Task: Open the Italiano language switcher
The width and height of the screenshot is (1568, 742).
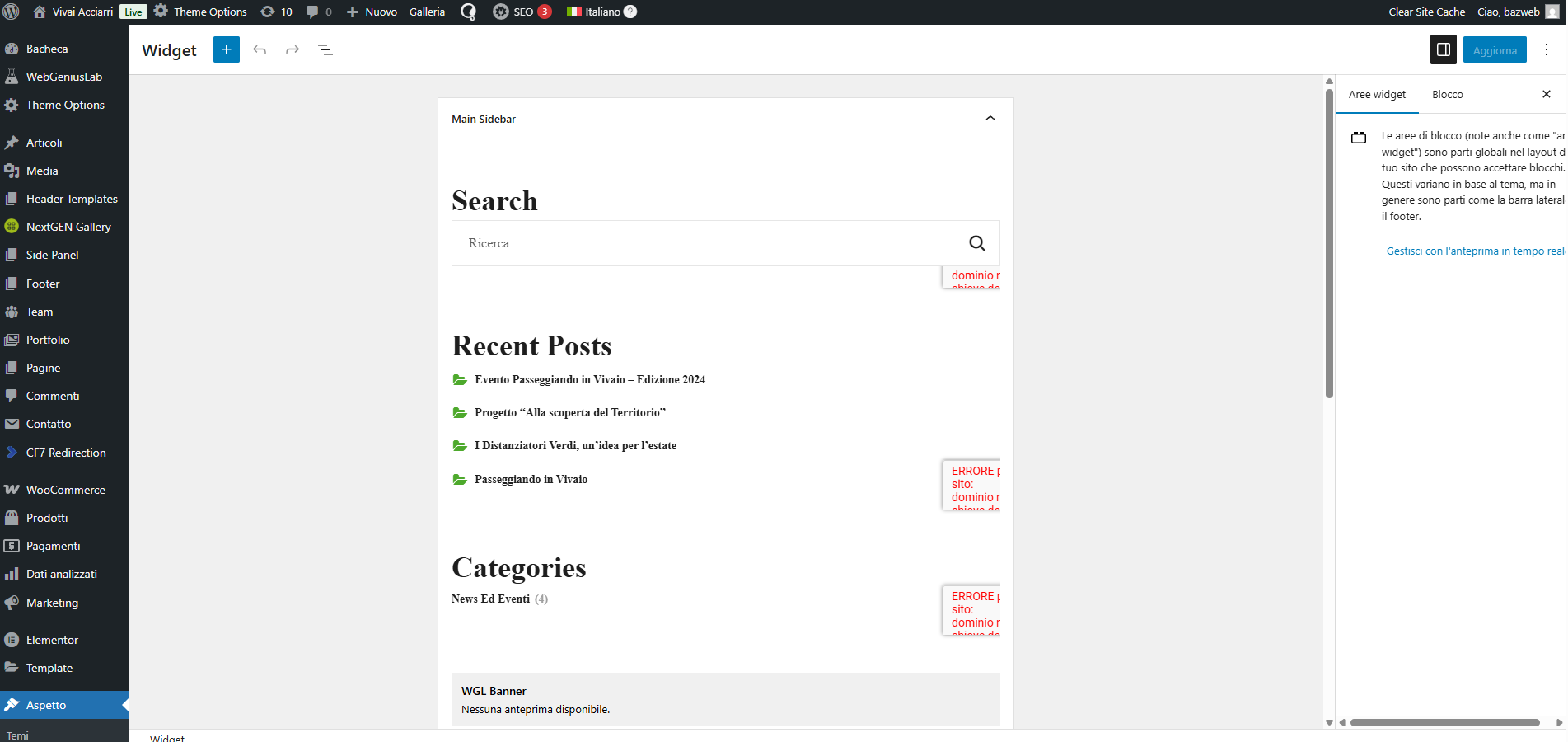Action: [x=601, y=12]
